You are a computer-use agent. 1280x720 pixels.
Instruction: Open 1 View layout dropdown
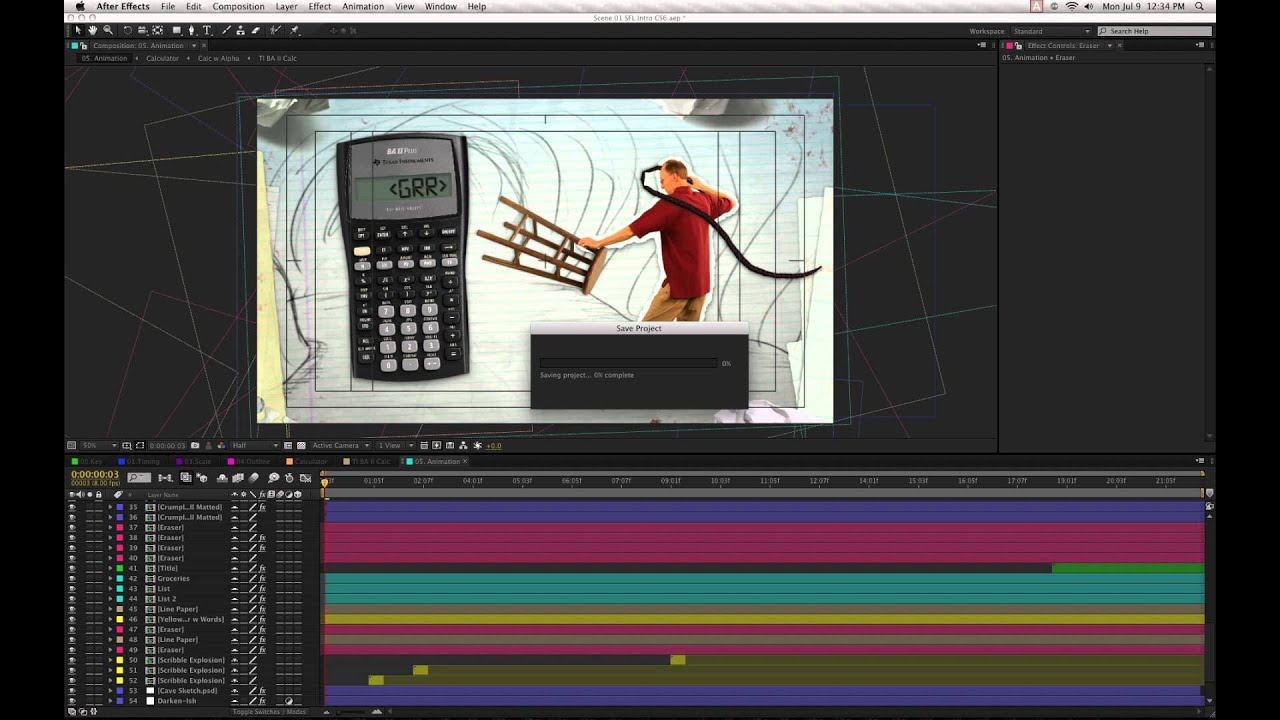tap(395, 445)
